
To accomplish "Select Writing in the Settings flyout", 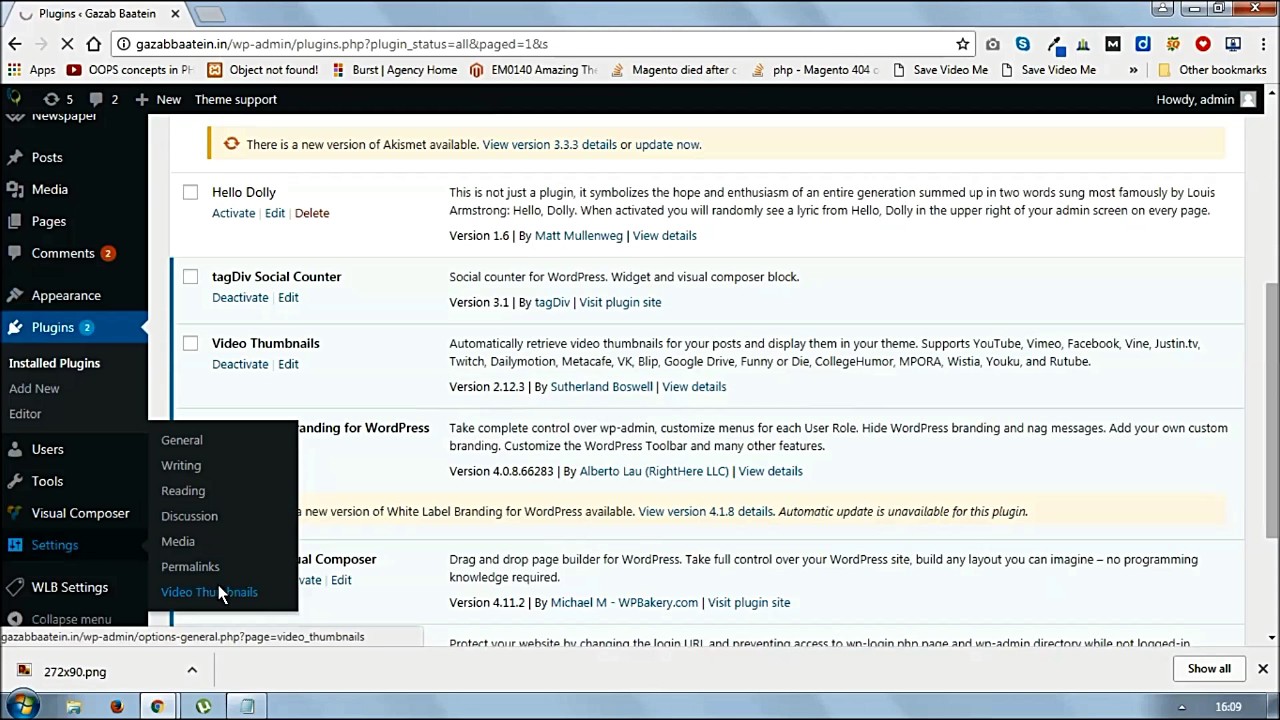I will (x=181, y=465).
